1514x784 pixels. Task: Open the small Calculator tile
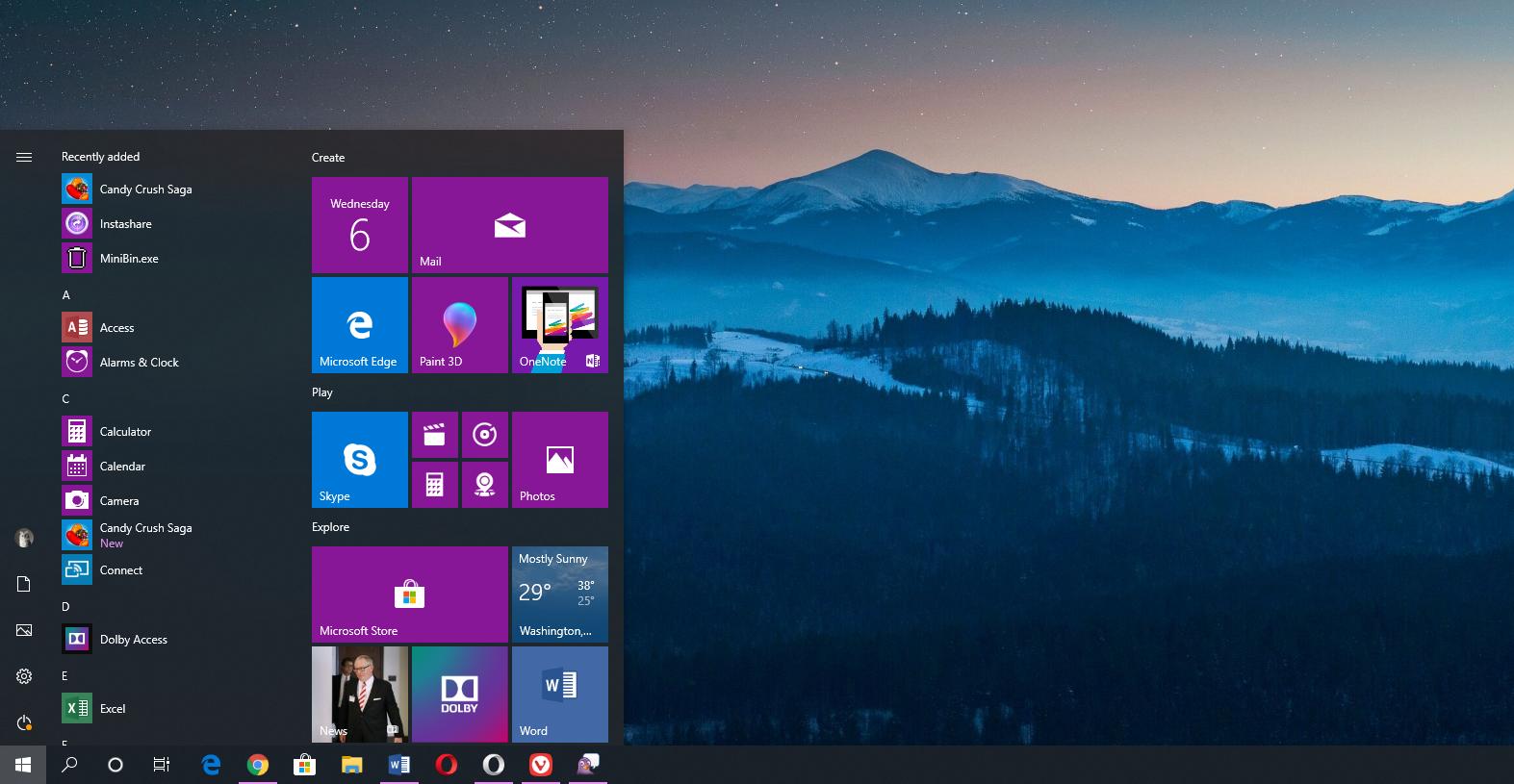pos(435,485)
